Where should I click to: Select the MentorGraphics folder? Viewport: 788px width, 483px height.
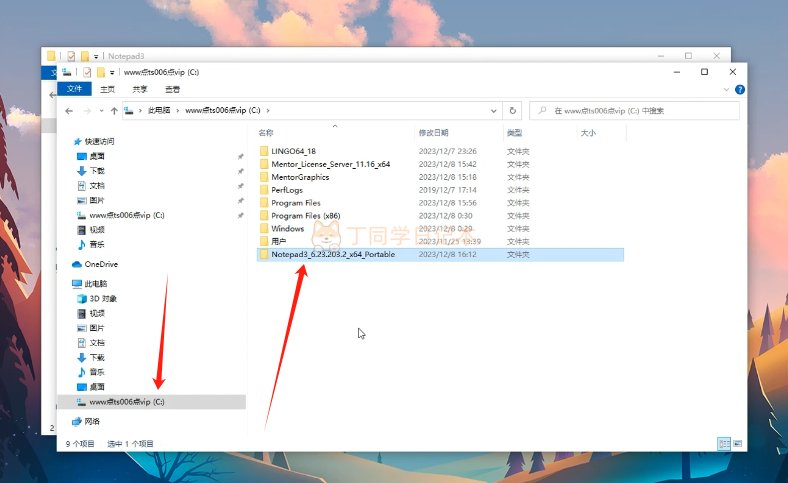300,177
